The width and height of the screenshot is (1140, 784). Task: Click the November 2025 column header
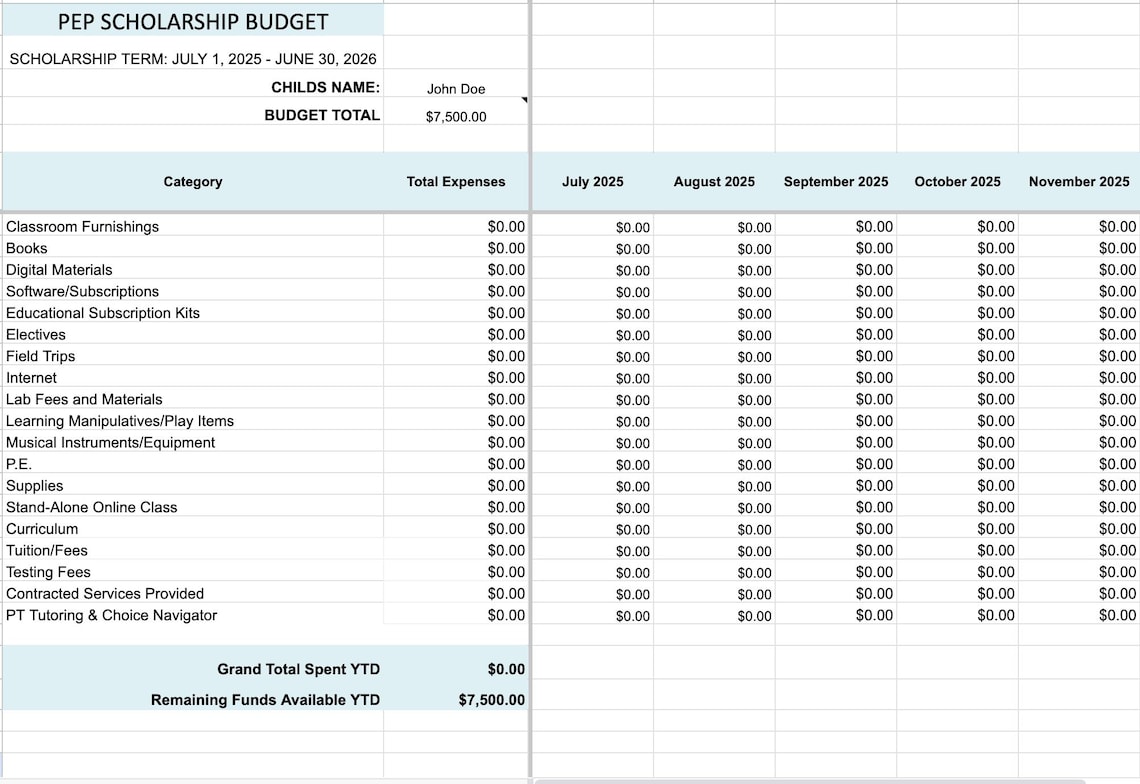coord(1079,182)
